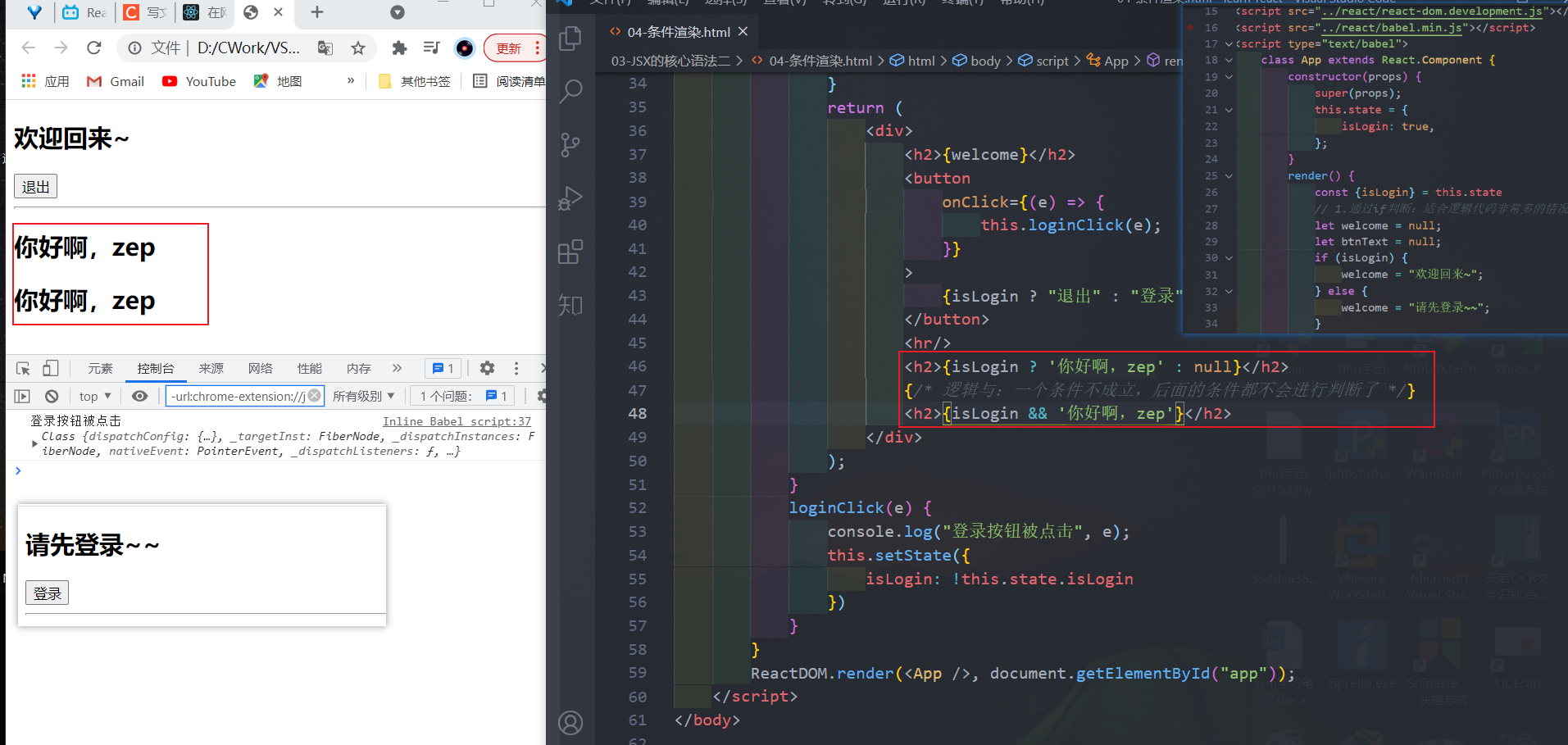
Task: Click the 登录 button in the lower preview
Action: click(47, 593)
